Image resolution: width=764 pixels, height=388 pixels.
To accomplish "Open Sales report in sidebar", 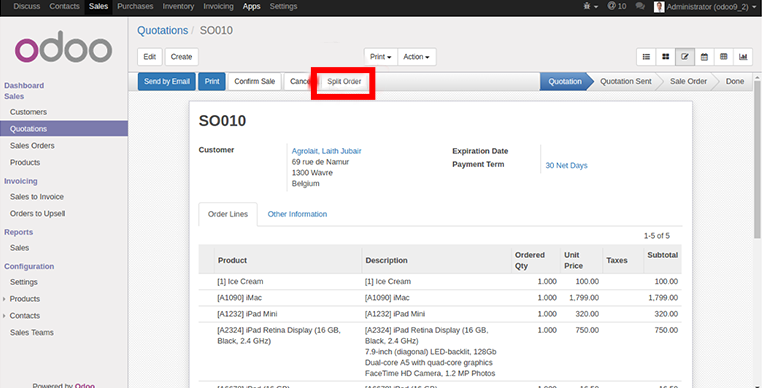I will pyautogui.click(x=19, y=248).
